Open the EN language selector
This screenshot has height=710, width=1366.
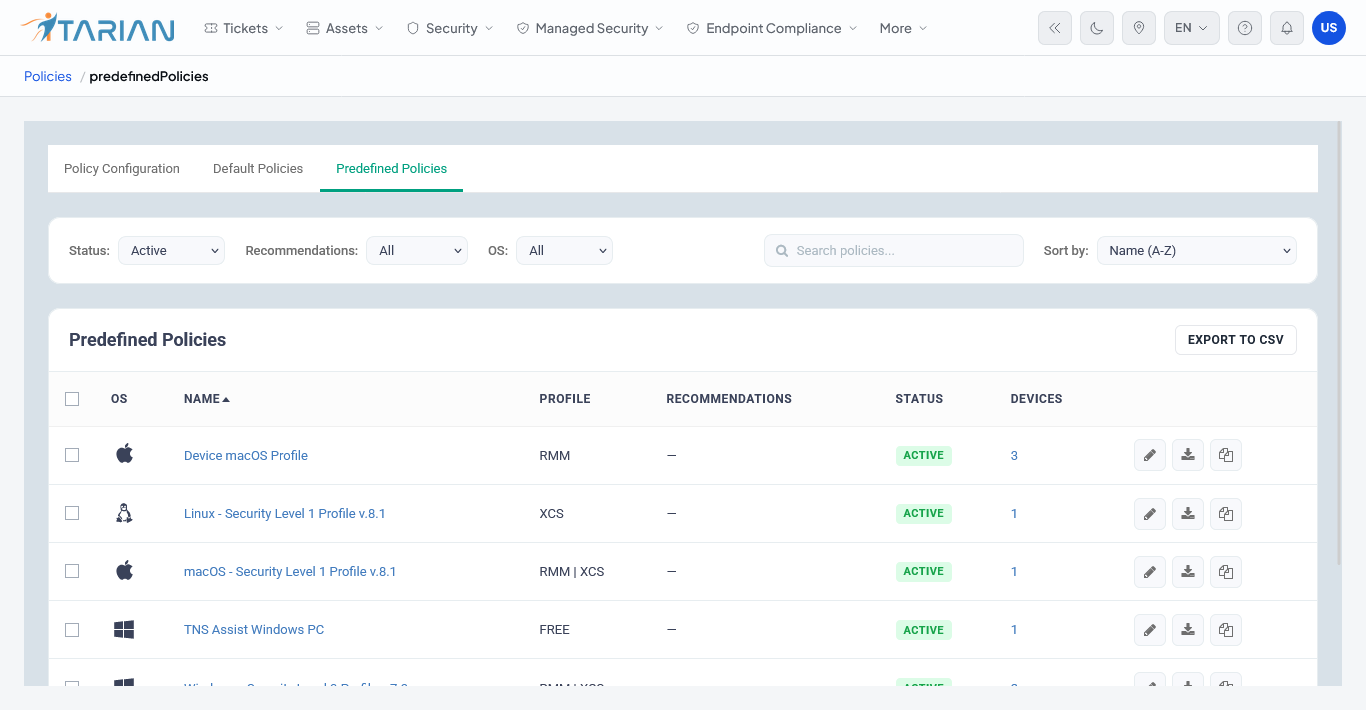pos(1192,28)
